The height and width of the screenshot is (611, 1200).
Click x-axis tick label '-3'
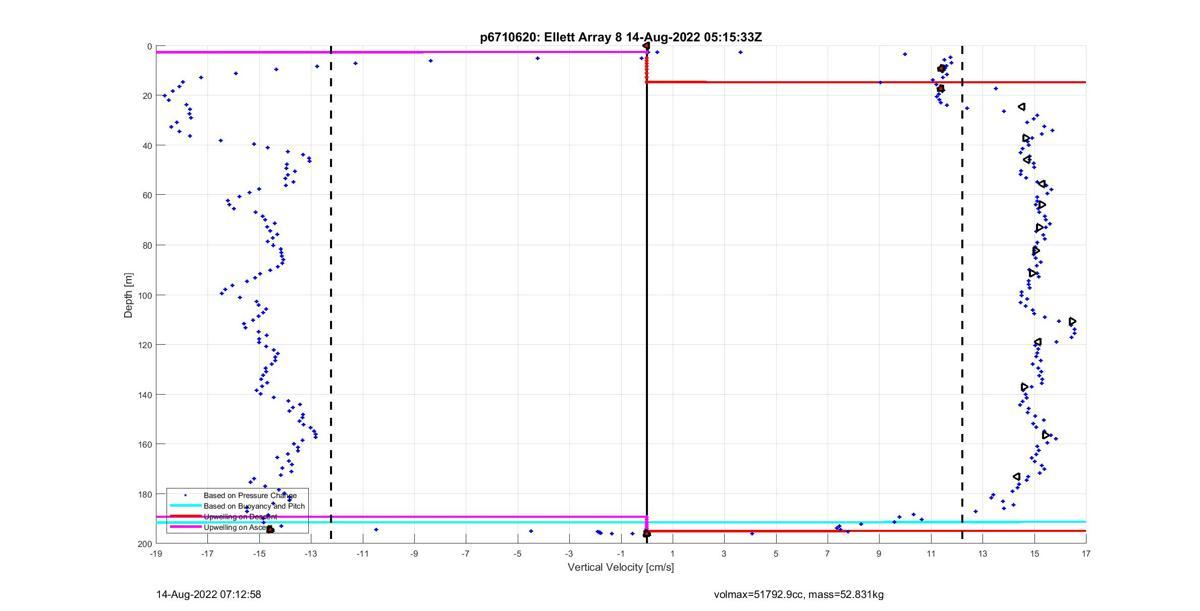click(569, 553)
